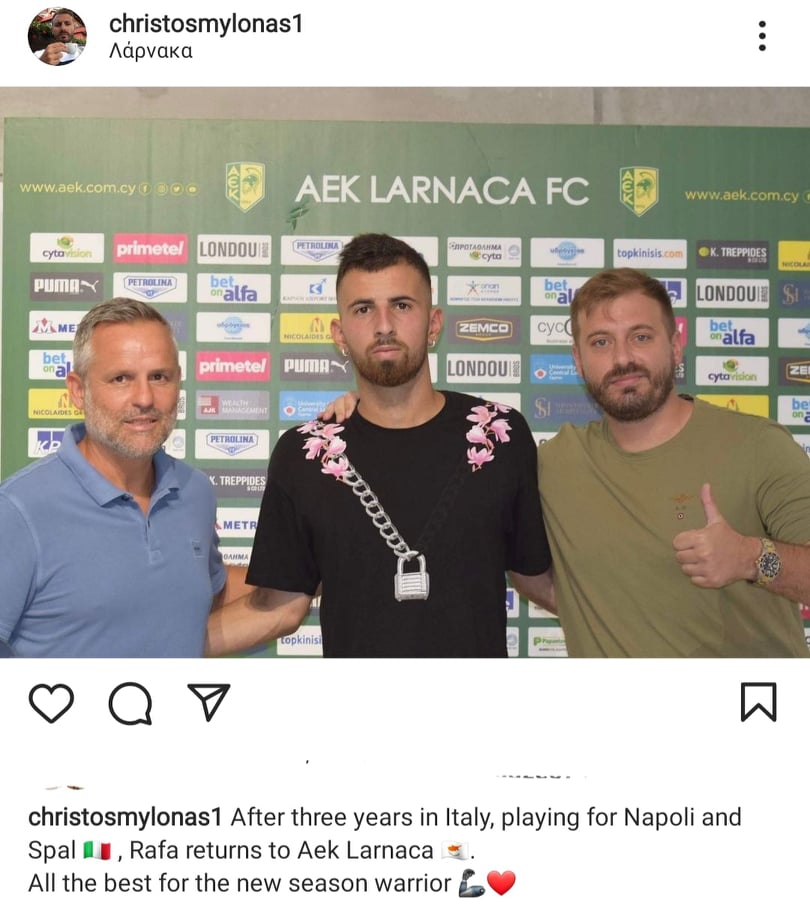
Task: Share the post via paper plane icon
Action: pos(209,701)
